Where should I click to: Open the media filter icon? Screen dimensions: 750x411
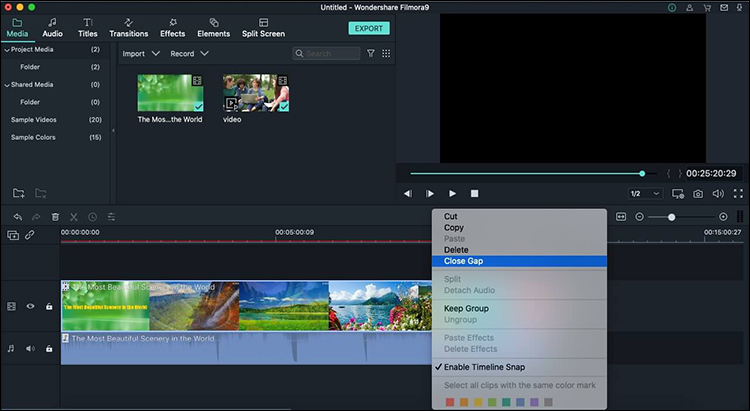click(371, 54)
